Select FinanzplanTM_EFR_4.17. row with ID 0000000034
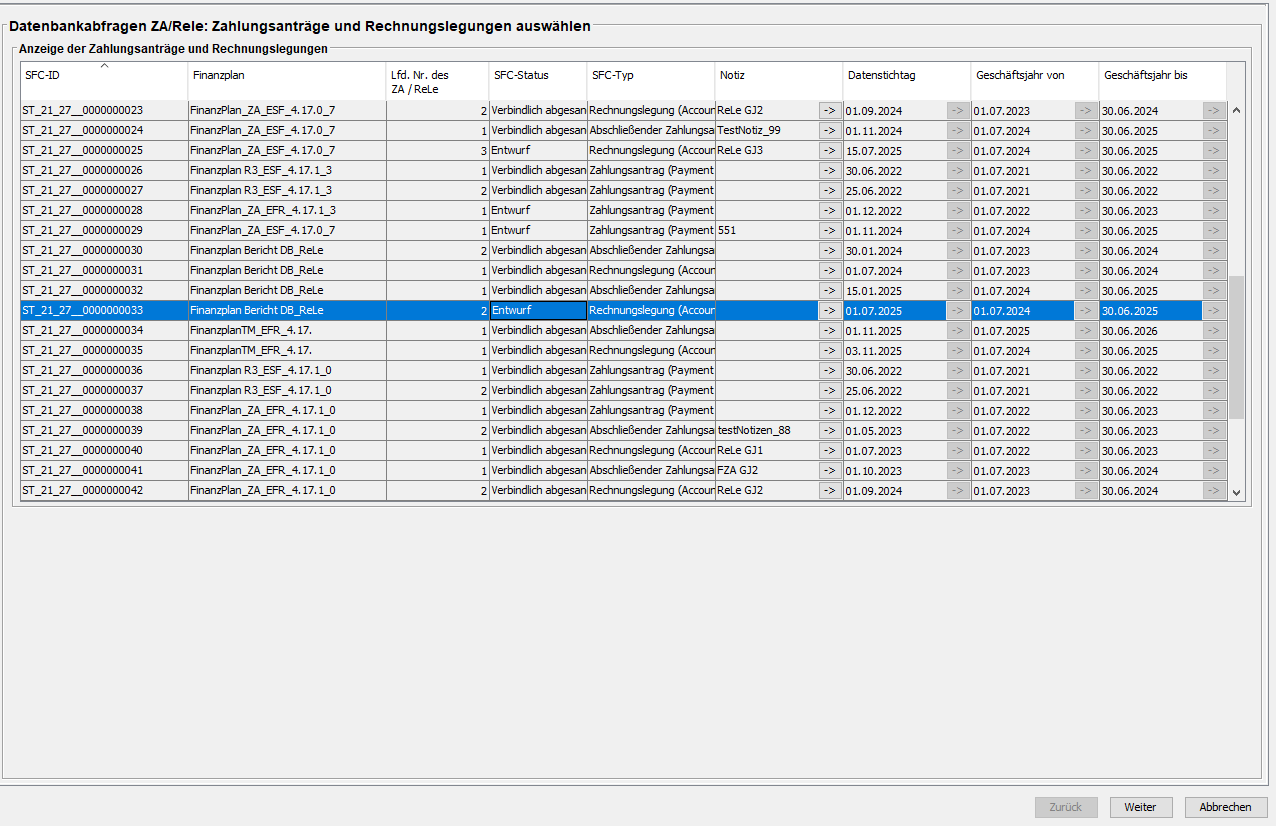This screenshot has height=826, width=1276. (287, 330)
